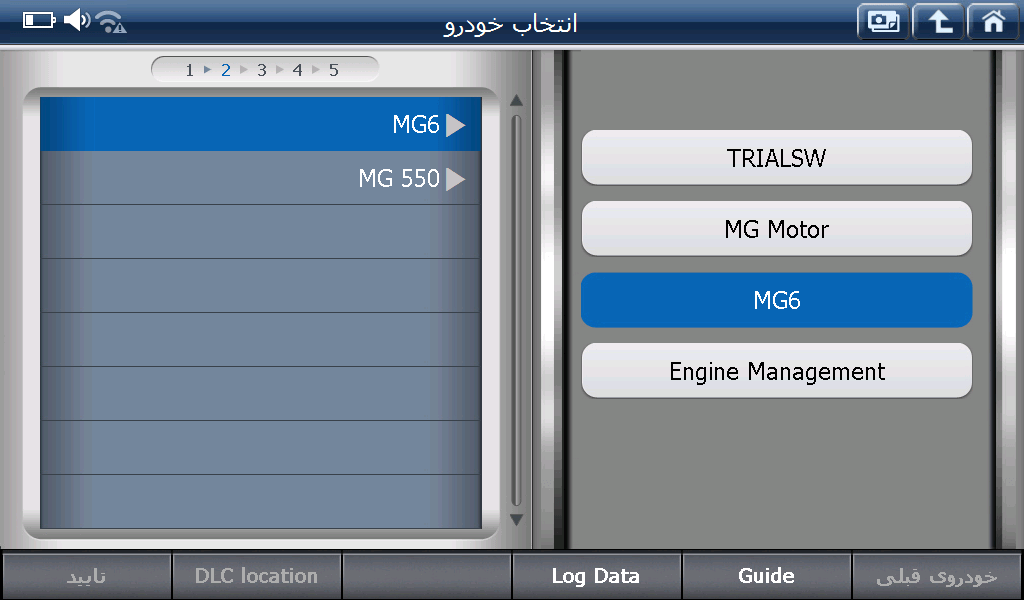
Task: Click the screenshot capture icon
Action: (x=883, y=22)
